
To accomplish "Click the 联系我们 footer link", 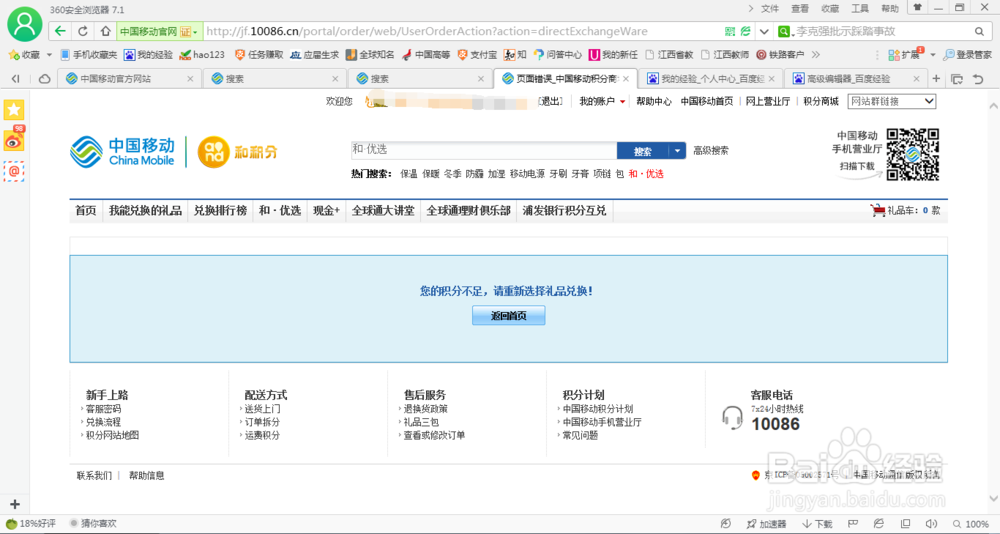I will point(94,475).
